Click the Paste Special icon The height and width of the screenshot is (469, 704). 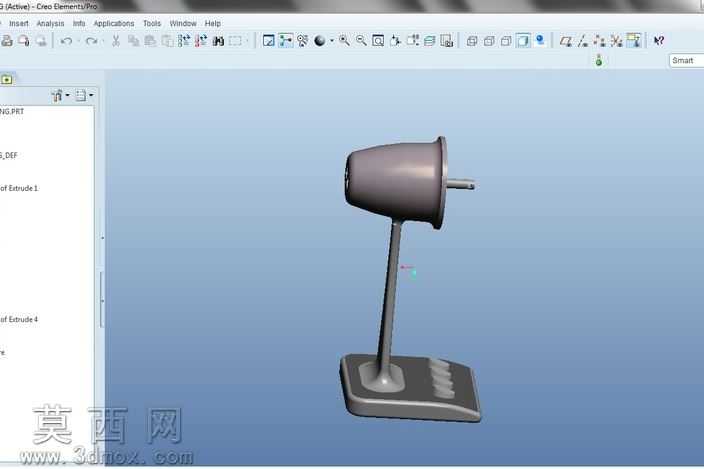coord(167,41)
